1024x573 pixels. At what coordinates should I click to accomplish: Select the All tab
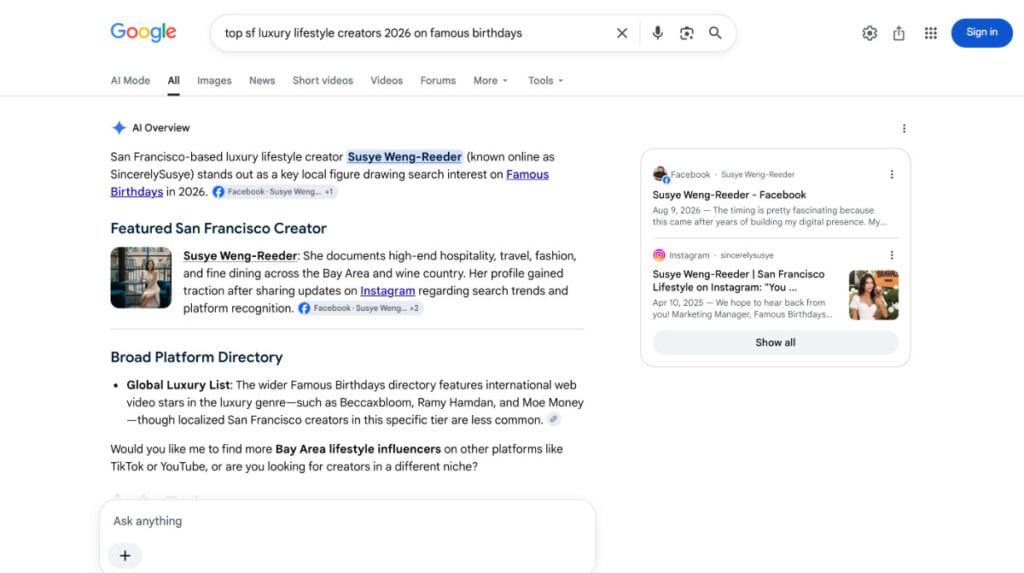(x=173, y=80)
